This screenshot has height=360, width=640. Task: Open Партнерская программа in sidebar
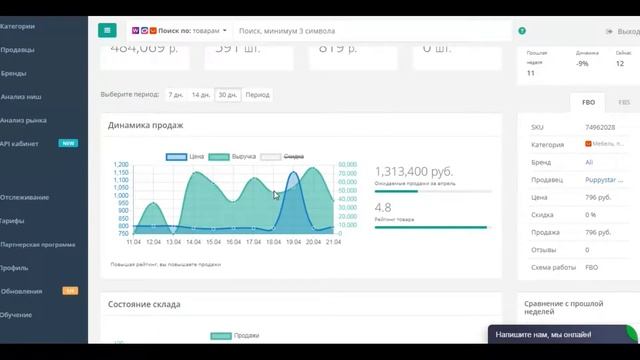click(38, 244)
